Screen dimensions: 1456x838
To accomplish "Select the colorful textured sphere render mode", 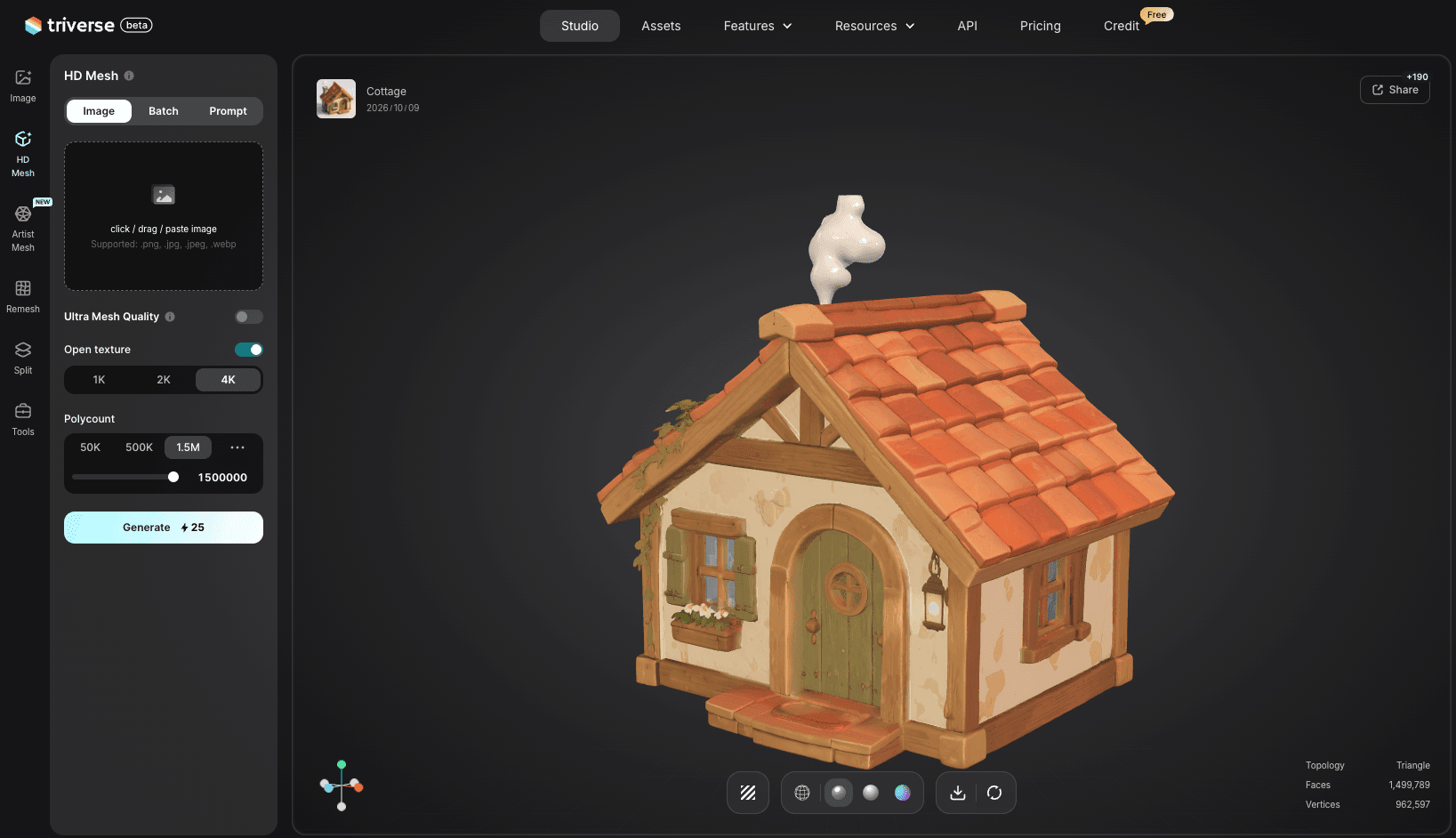I will click(x=903, y=793).
